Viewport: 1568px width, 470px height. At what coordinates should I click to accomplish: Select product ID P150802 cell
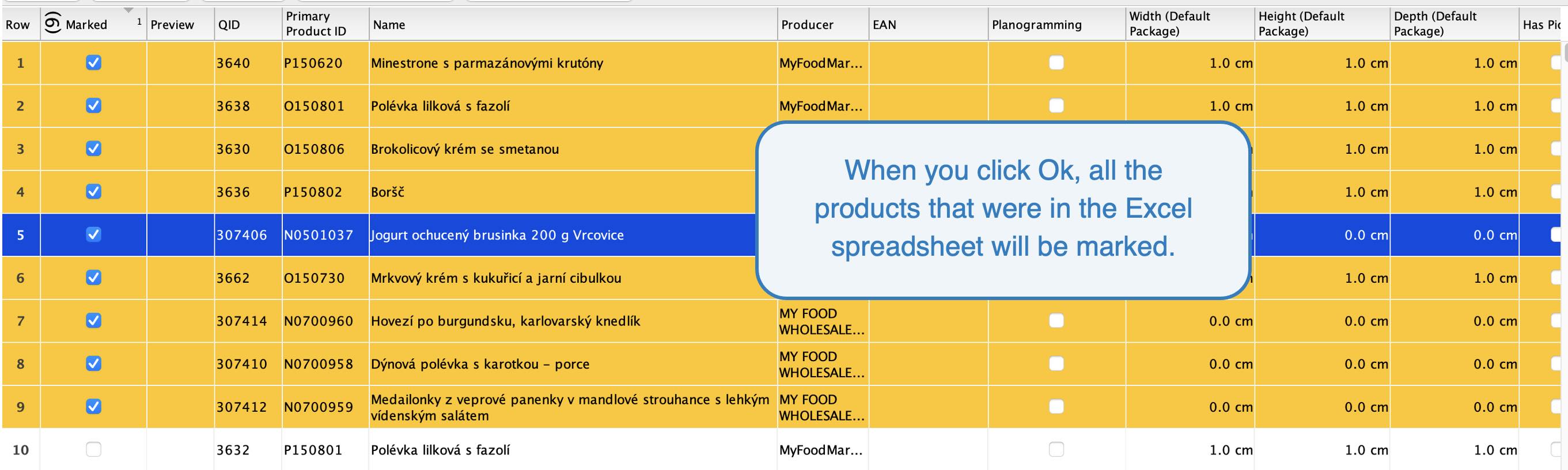[325, 192]
